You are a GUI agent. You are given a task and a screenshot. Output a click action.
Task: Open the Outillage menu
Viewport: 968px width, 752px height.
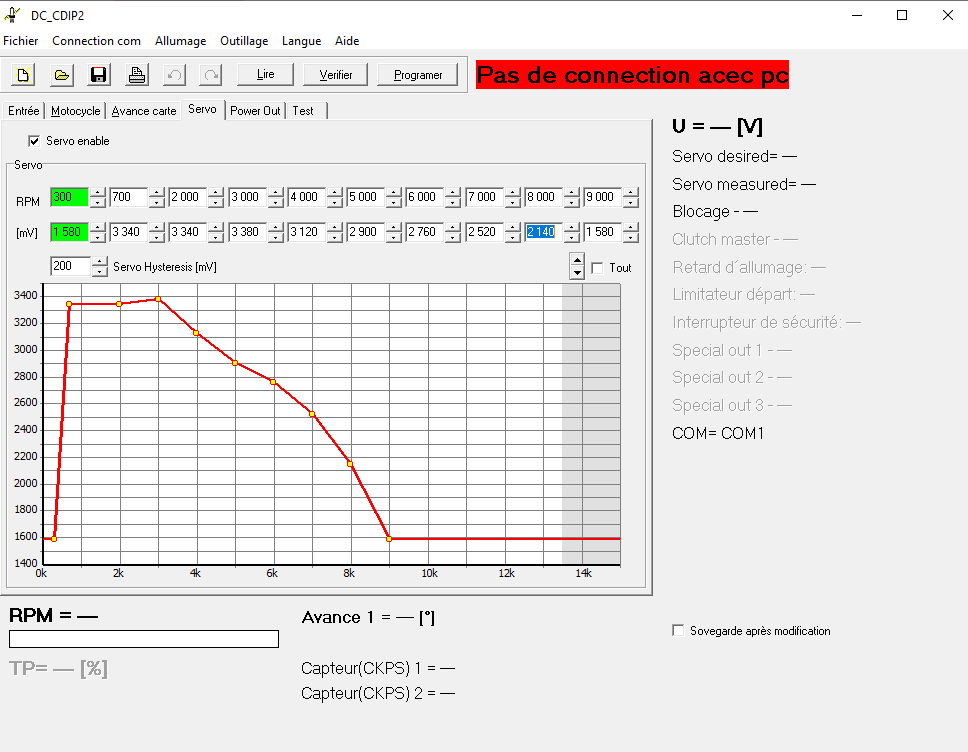click(x=244, y=41)
